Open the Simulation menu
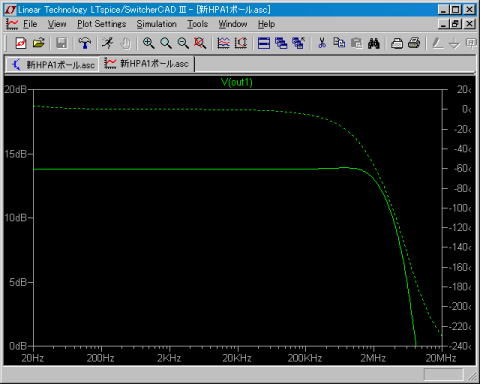 (x=156, y=24)
